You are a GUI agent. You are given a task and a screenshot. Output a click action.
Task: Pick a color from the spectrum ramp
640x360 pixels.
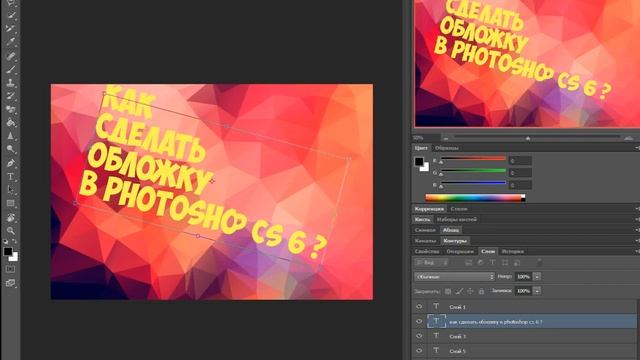pyautogui.click(x=475, y=198)
